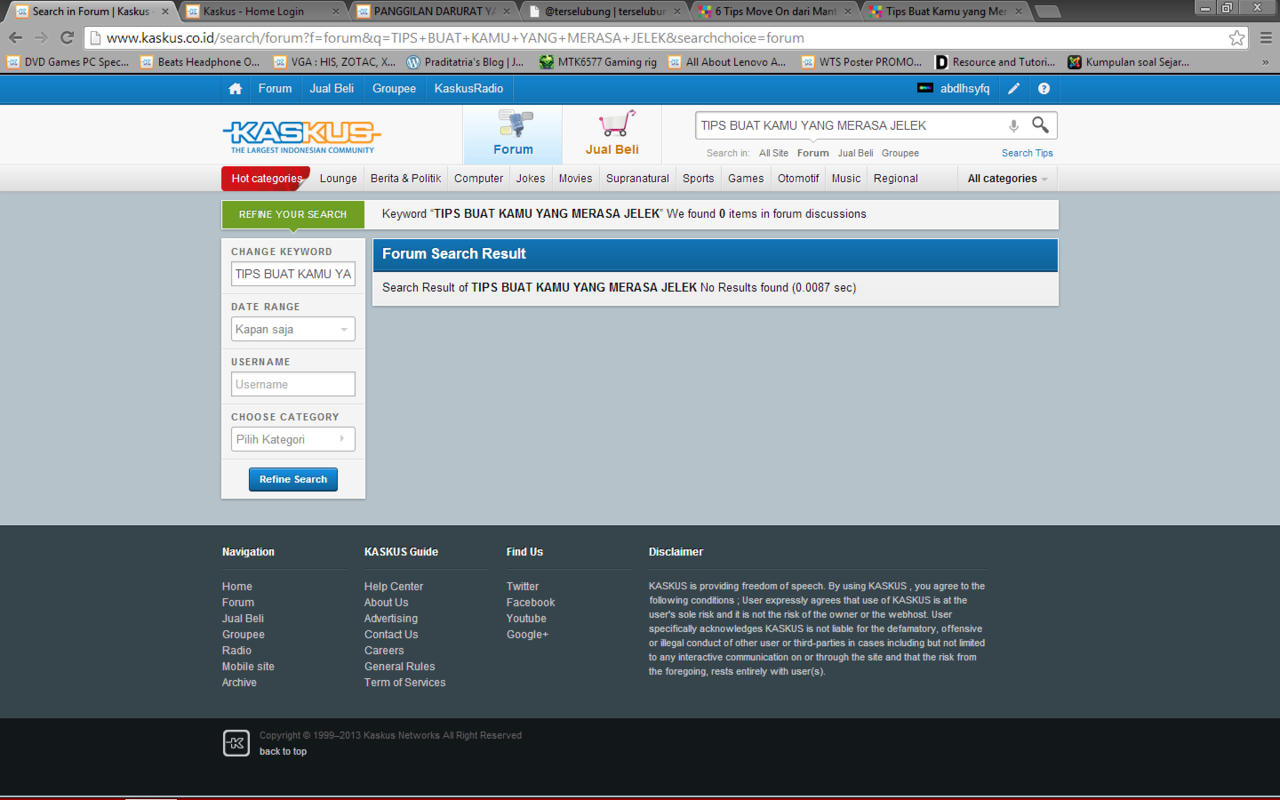Image resolution: width=1280 pixels, height=800 pixels.
Task: Open Forum in the blue navbar
Action: (x=275, y=88)
